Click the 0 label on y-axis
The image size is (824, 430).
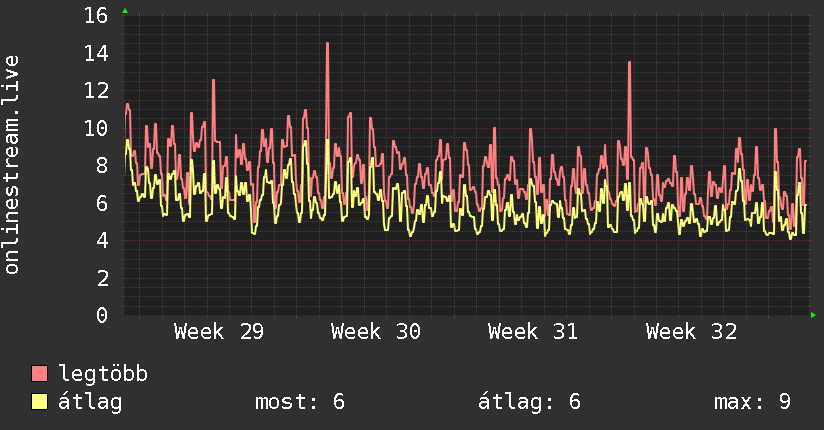pos(102,315)
